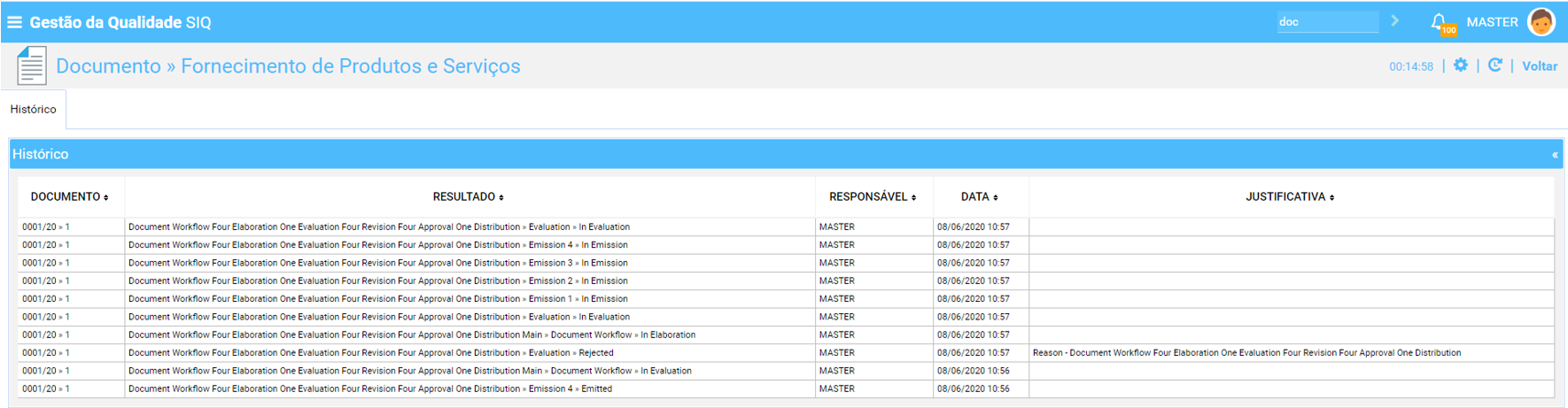Click the 00:14:58 session timer
1568x408 pixels.
pyautogui.click(x=1411, y=66)
